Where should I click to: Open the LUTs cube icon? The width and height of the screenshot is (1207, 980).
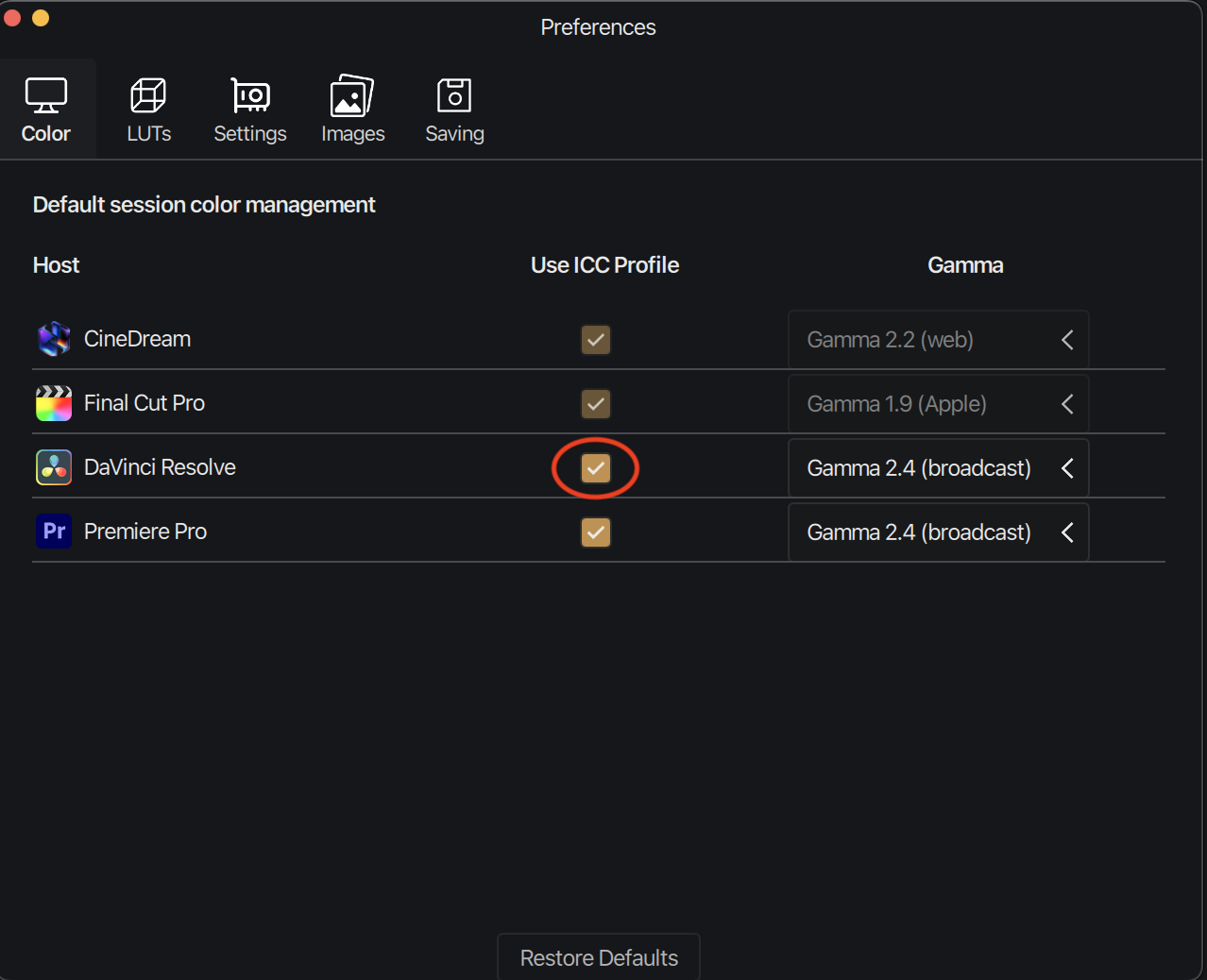pyautogui.click(x=148, y=95)
